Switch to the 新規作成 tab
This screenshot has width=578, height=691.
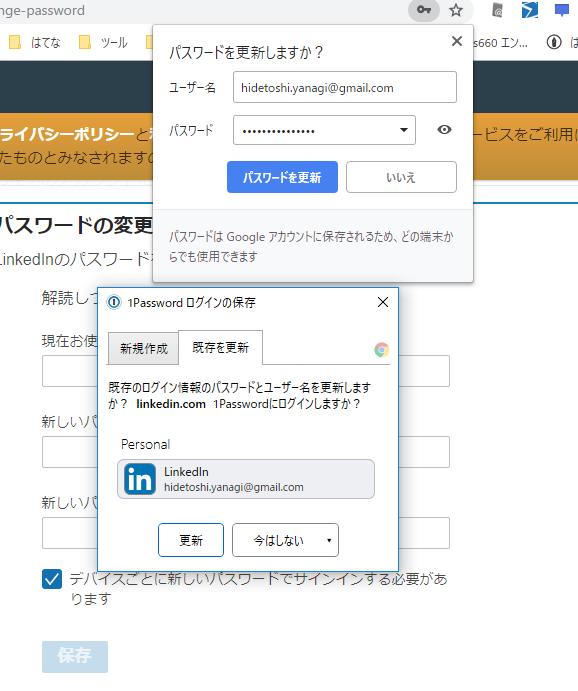coord(144,349)
